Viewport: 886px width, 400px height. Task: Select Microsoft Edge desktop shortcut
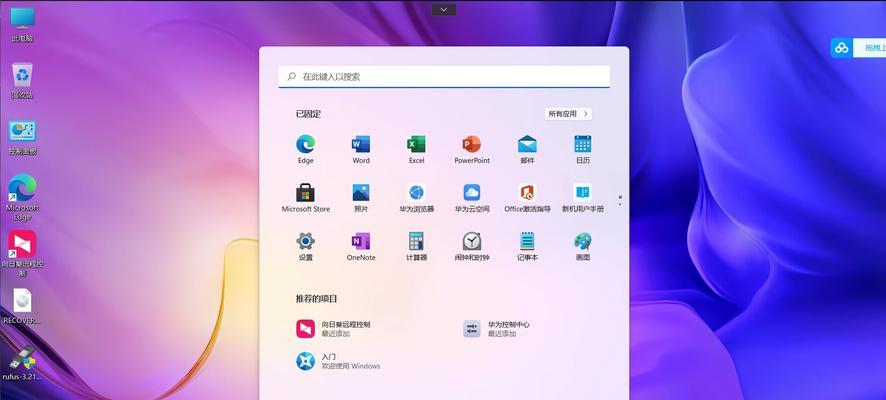(22, 197)
